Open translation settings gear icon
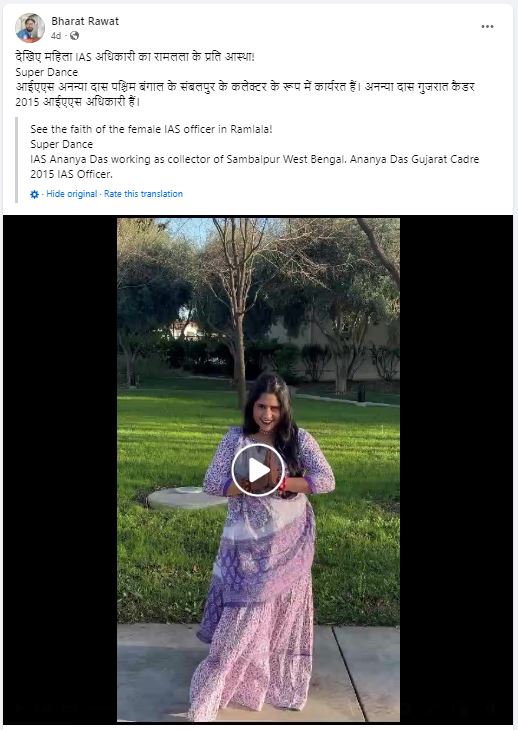 click(34, 194)
